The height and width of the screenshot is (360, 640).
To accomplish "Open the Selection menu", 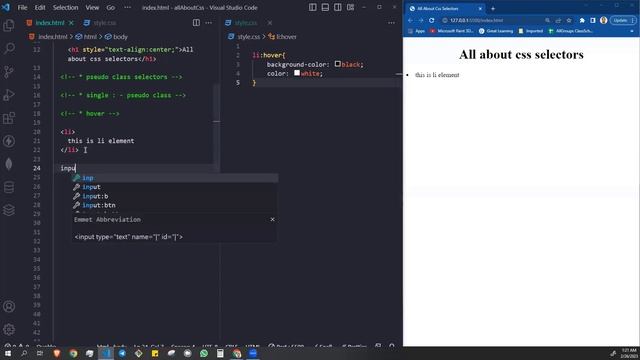I will [65, 7].
